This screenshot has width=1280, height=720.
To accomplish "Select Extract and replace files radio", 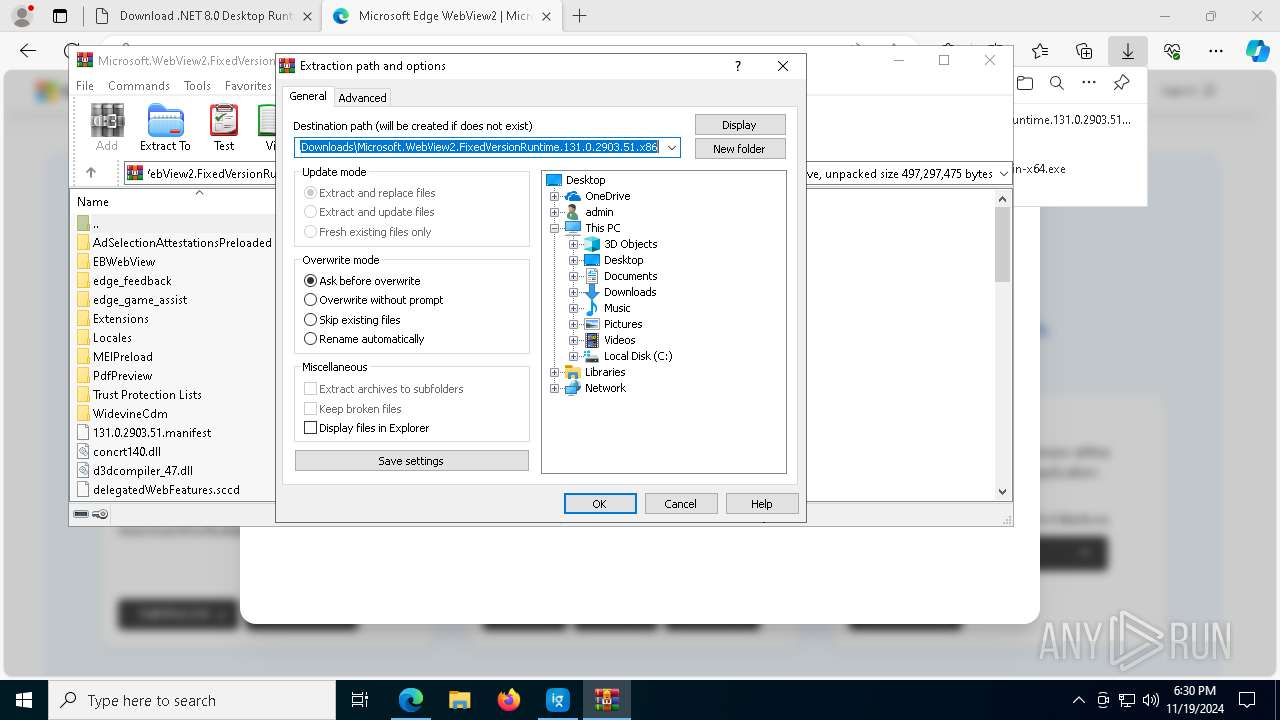I will click(370, 193).
